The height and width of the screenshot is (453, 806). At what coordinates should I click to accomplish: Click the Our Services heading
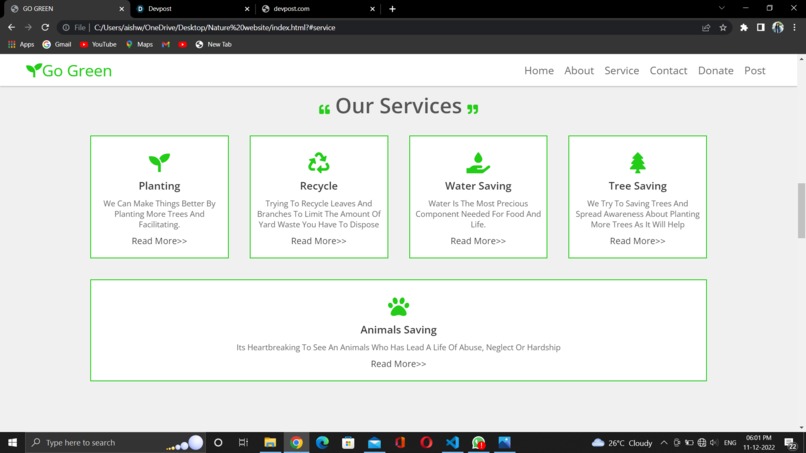click(x=398, y=106)
